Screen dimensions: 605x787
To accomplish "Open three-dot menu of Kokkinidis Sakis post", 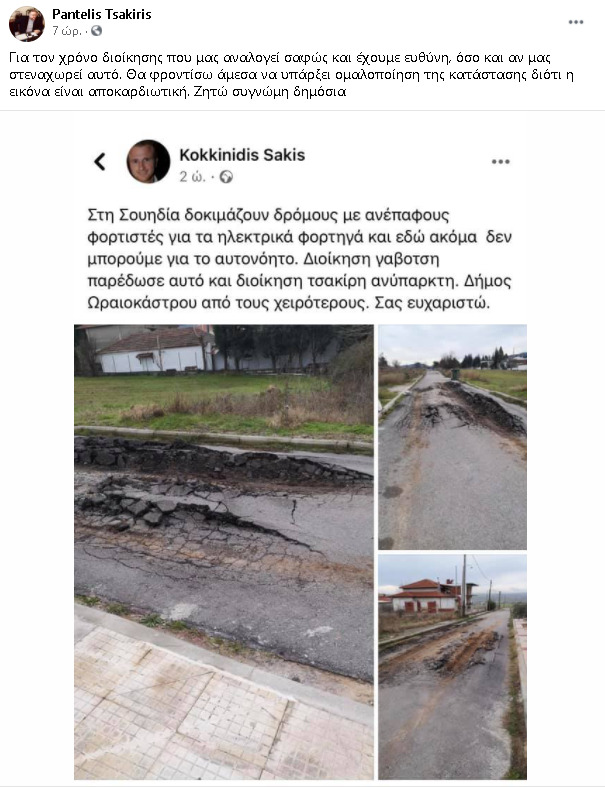I will [x=501, y=162].
